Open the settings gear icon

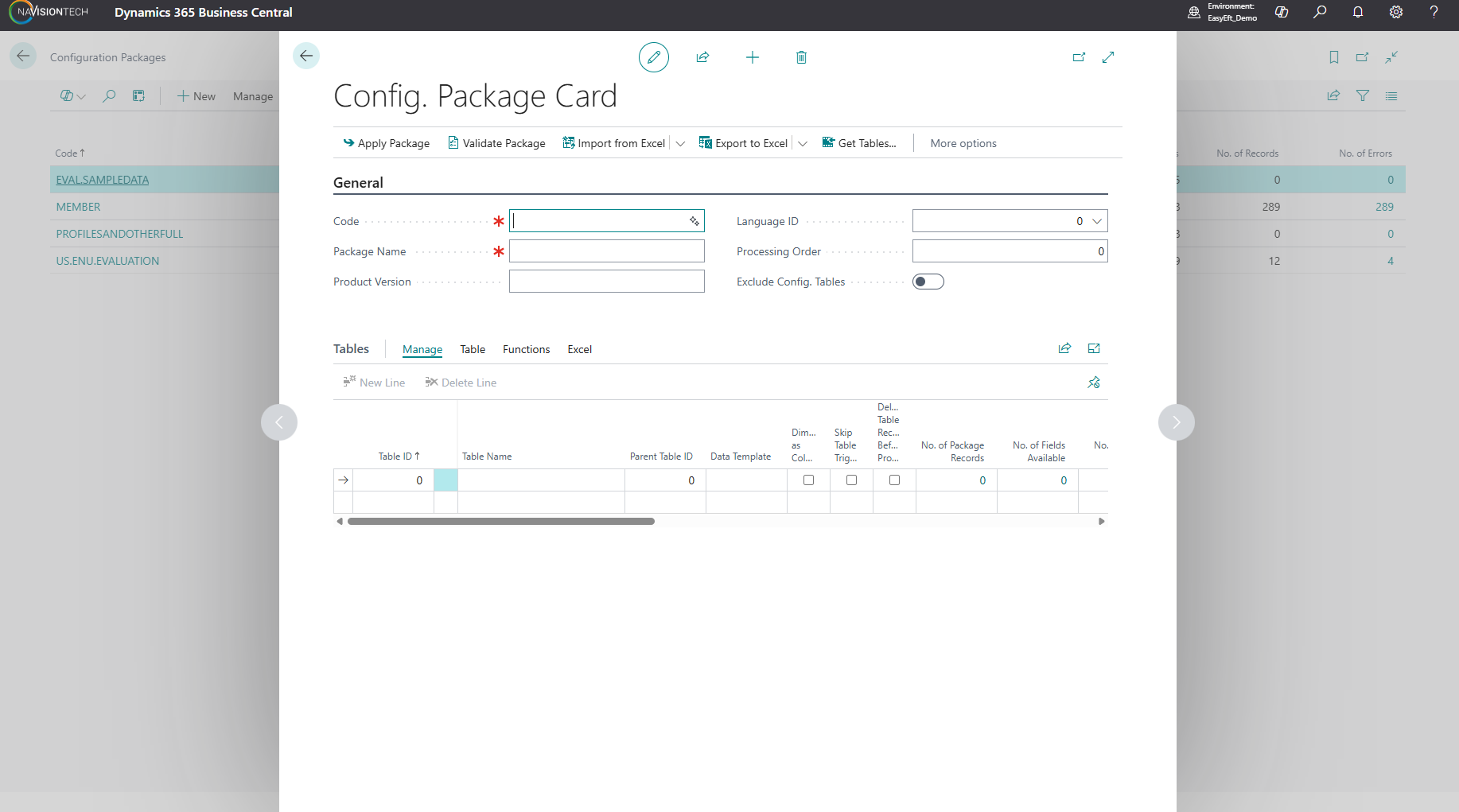click(1396, 12)
